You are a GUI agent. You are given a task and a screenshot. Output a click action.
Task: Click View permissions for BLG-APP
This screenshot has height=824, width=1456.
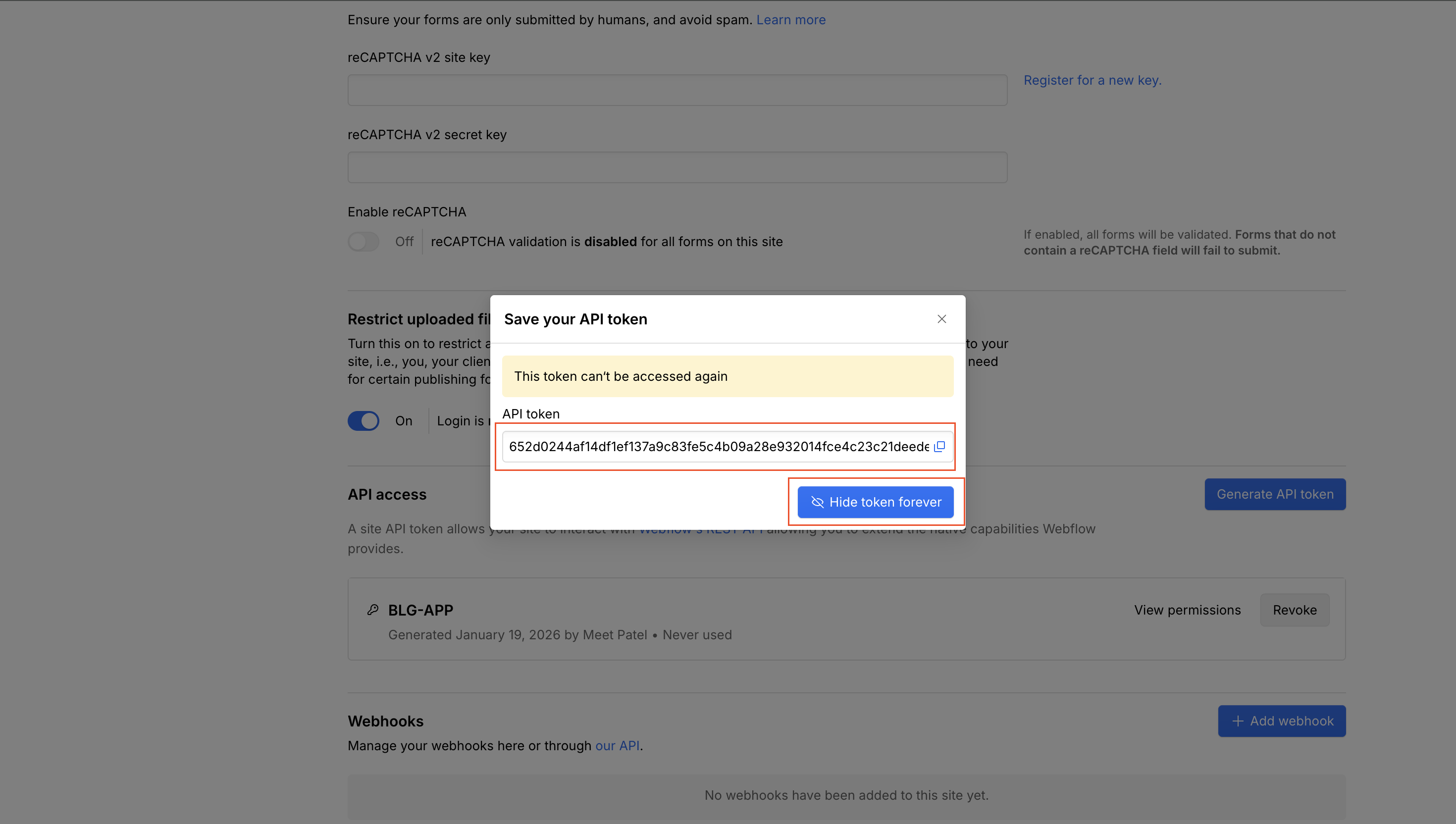coord(1187,610)
